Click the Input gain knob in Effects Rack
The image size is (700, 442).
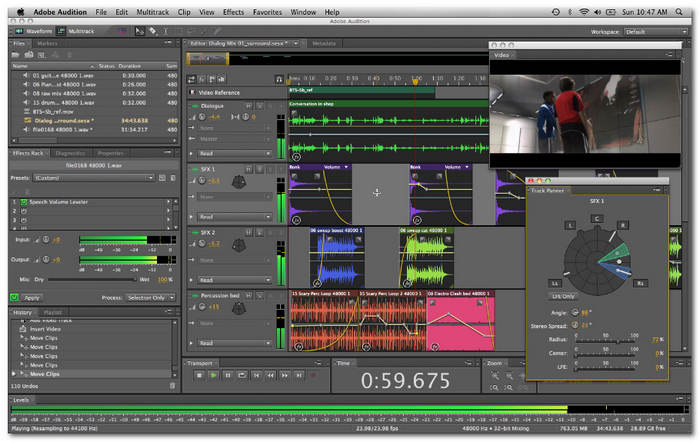click(x=46, y=240)
